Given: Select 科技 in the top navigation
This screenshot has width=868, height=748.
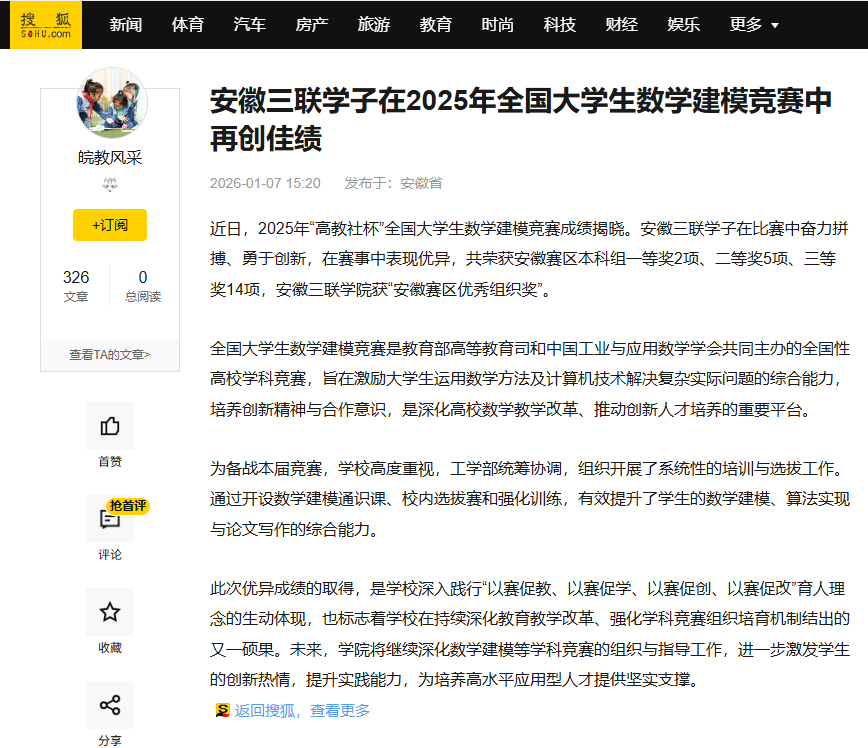Looking at the screenshot, I should coord(560,24).
